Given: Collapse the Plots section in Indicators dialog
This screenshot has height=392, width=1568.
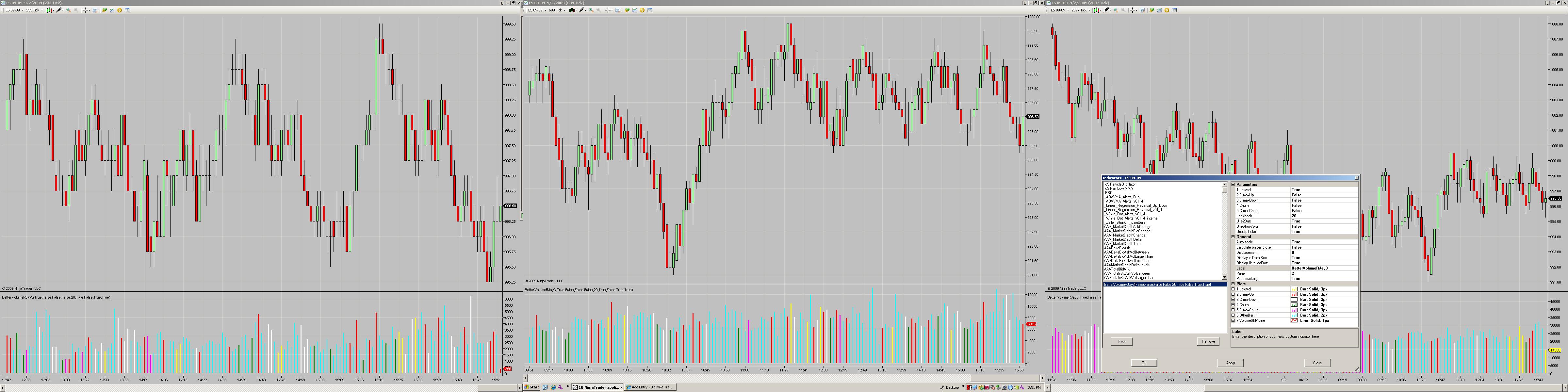Looking at the screenshot, I should click(x=1233, y=284).
